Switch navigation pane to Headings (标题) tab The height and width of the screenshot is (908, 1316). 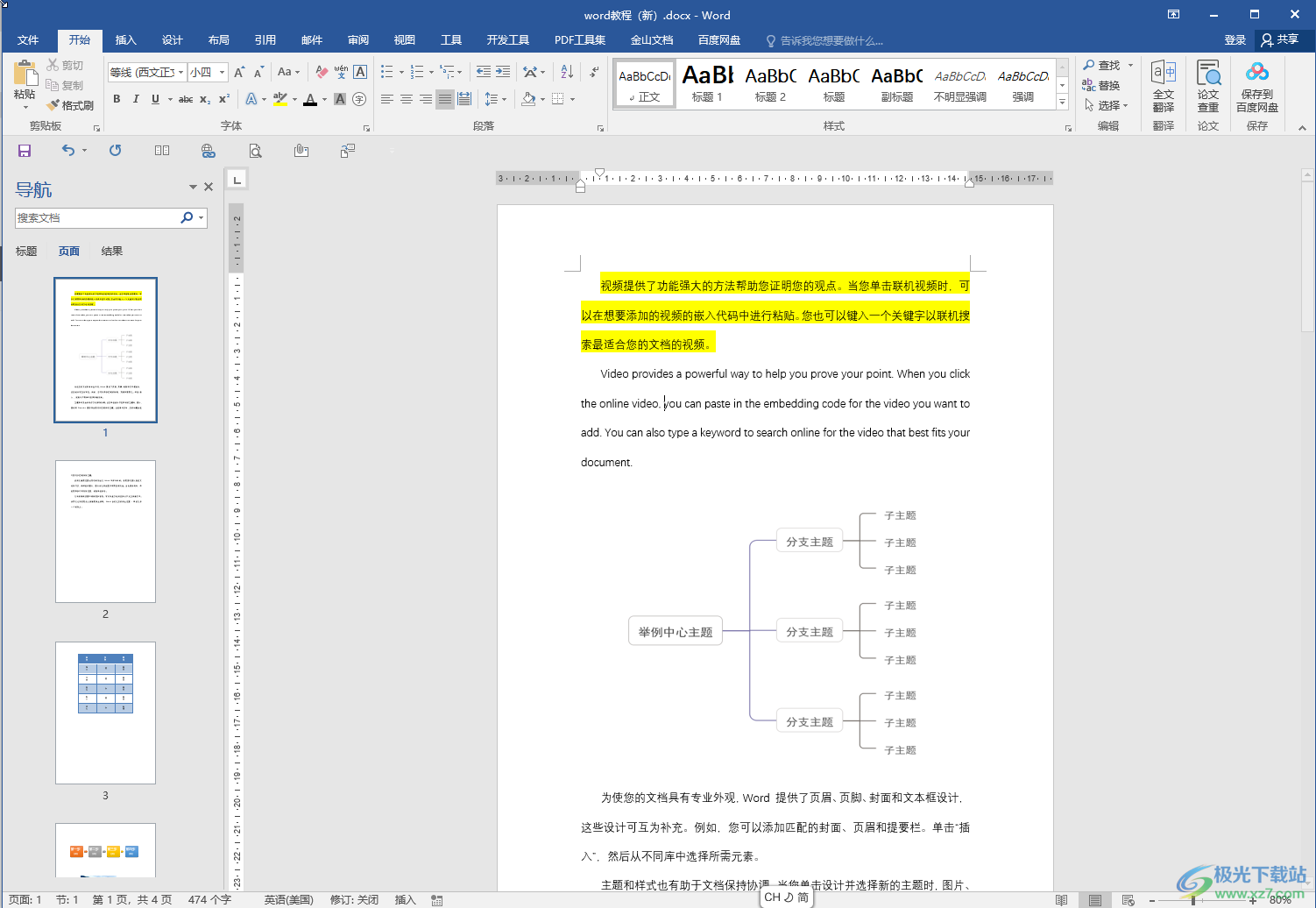coord(26,252)
